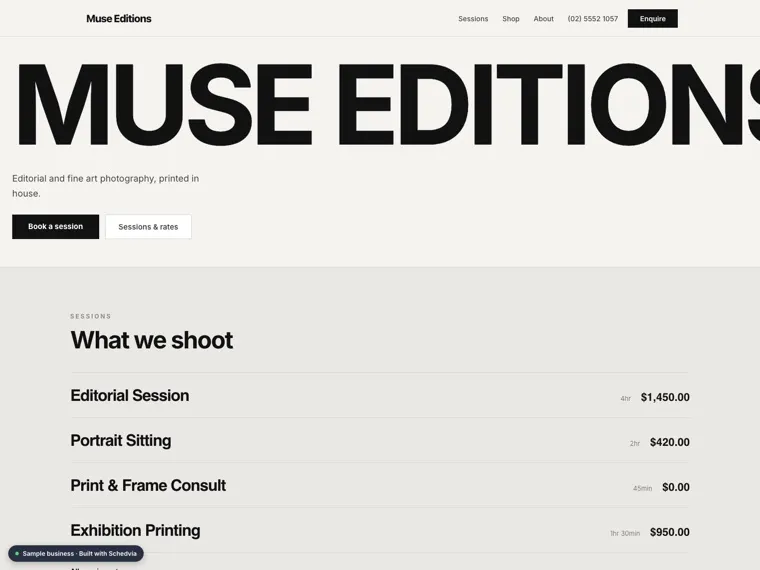This screenshot has width=760, height=570.
Task: Click the 1hr 30min duration label
Action: coord(625,533)
